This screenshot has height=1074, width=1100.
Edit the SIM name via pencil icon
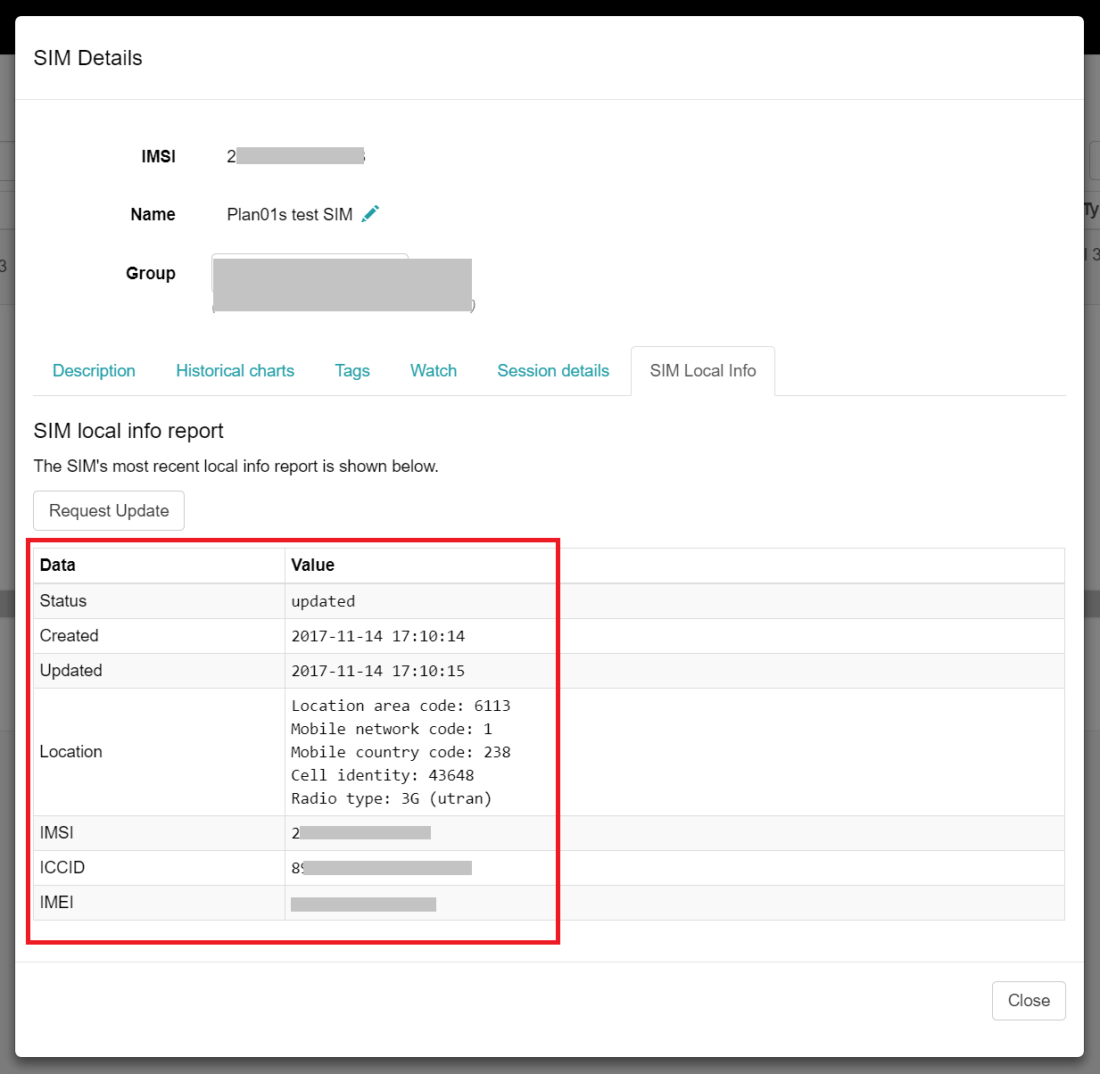[x=370, y=214]
